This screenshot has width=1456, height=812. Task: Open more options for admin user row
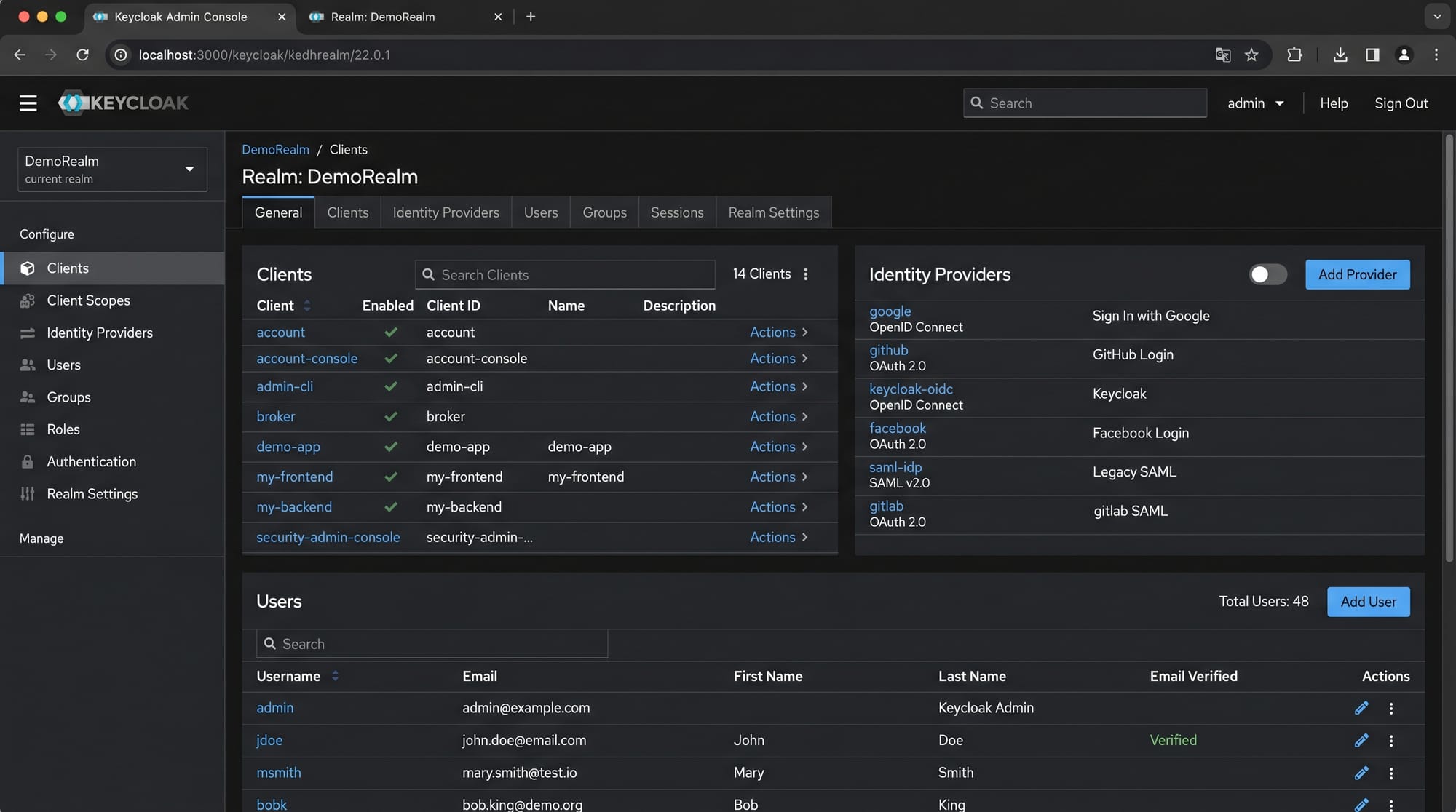[1391, 708]
